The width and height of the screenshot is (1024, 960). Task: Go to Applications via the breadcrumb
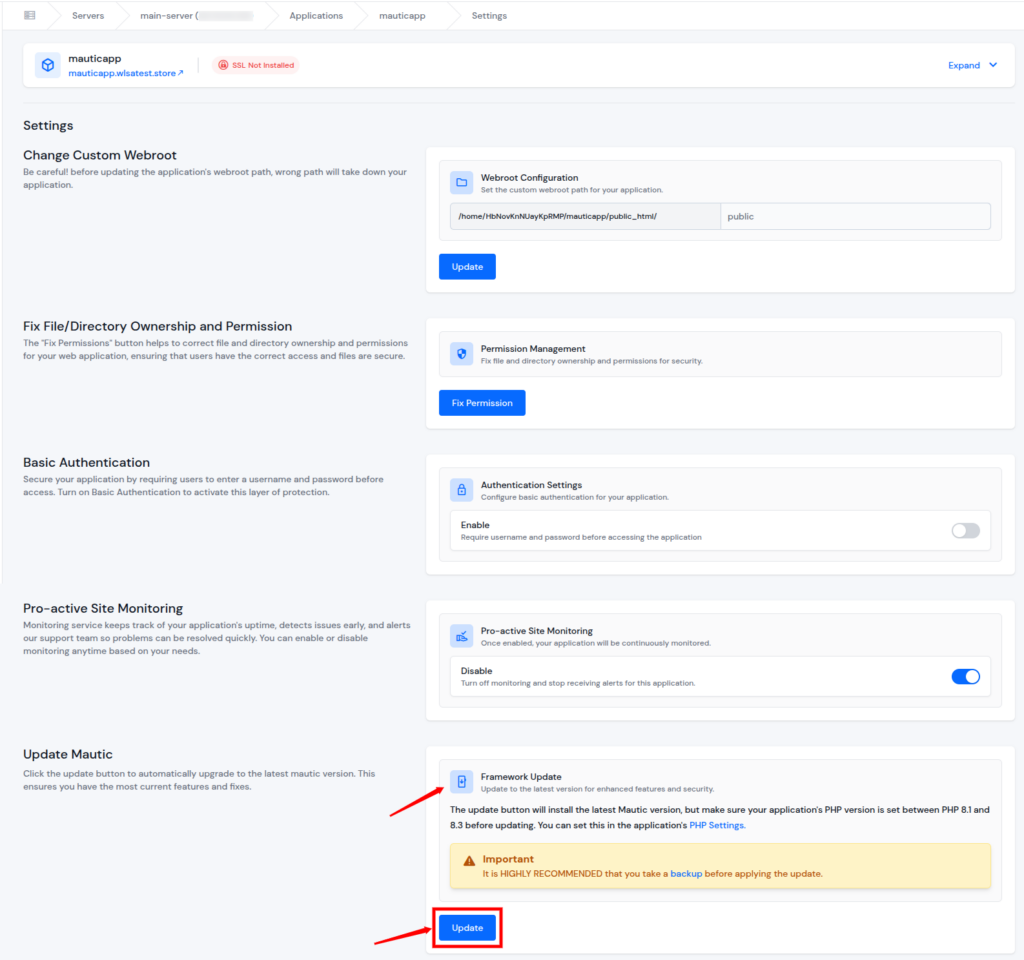pos(316,15)
